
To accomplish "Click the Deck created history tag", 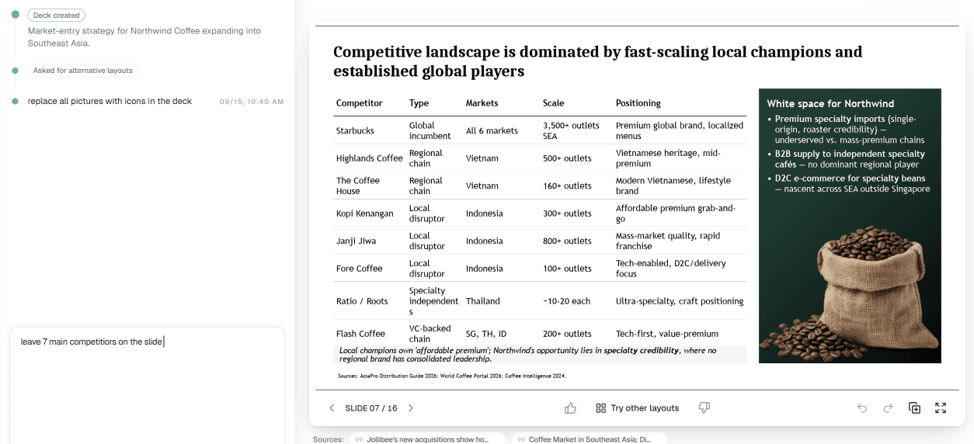I will click(56, 15).
